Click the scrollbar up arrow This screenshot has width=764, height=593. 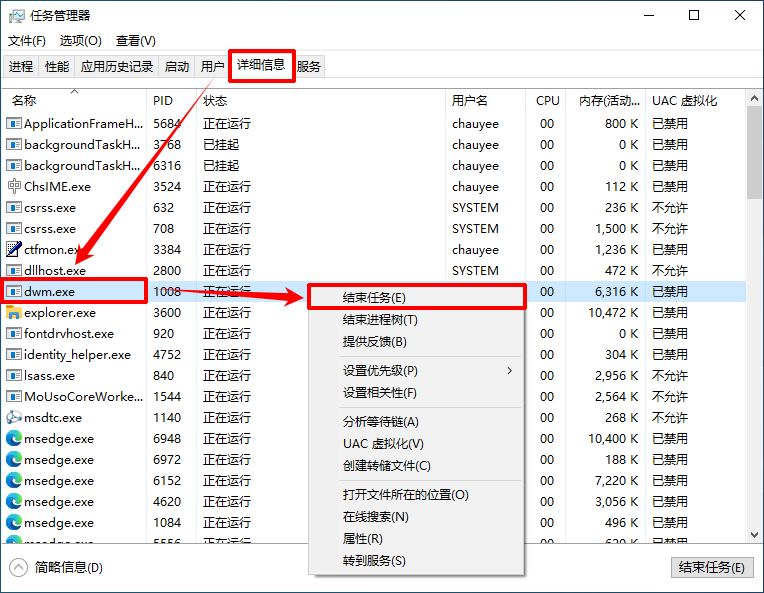pos(754,99)
